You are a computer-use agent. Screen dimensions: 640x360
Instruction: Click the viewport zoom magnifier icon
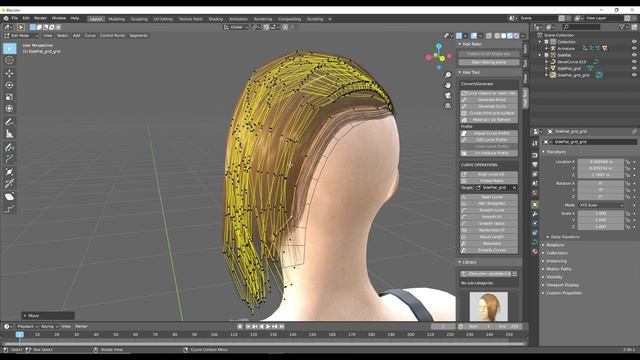448,75
